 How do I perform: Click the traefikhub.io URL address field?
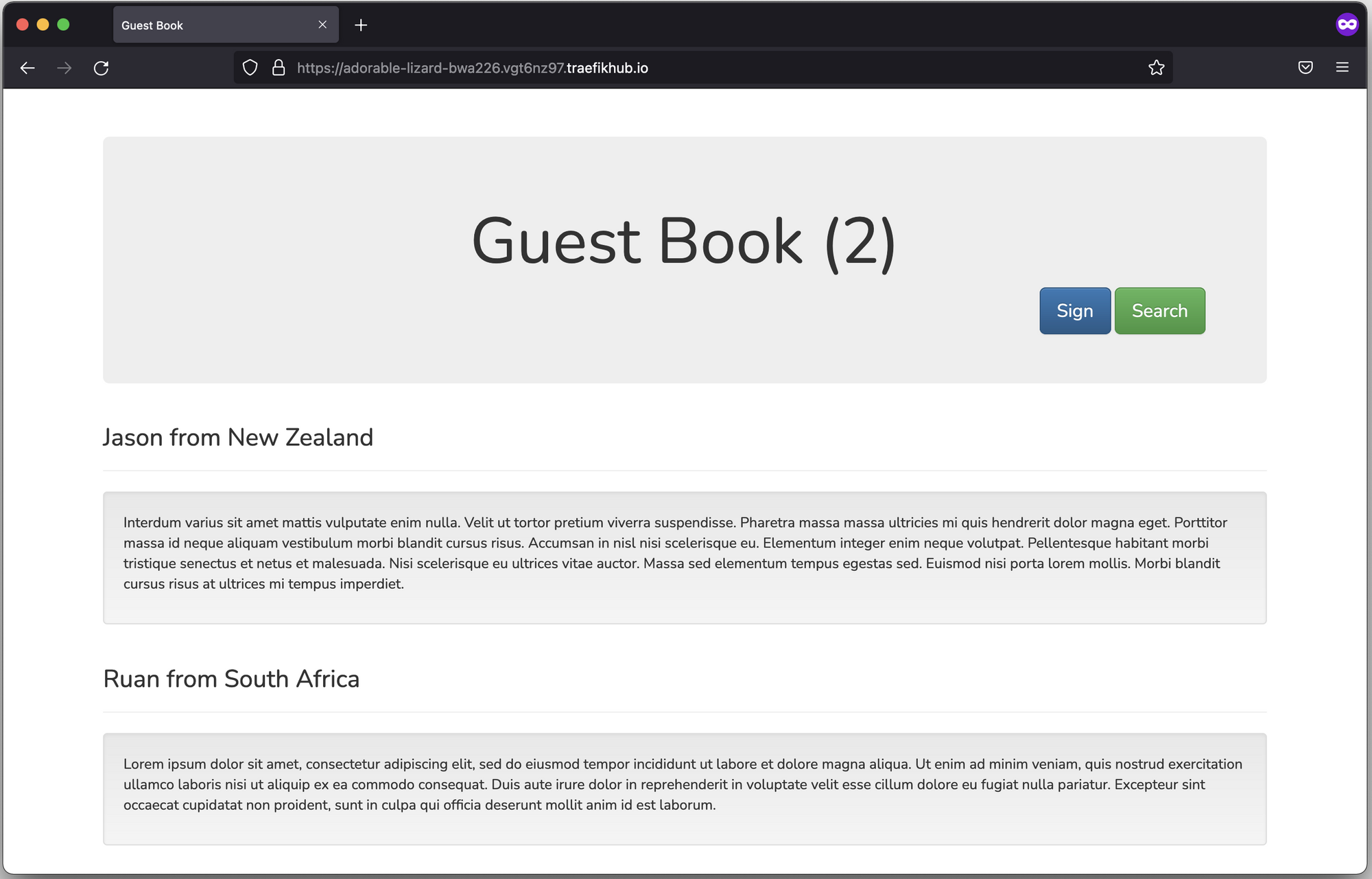686,68
